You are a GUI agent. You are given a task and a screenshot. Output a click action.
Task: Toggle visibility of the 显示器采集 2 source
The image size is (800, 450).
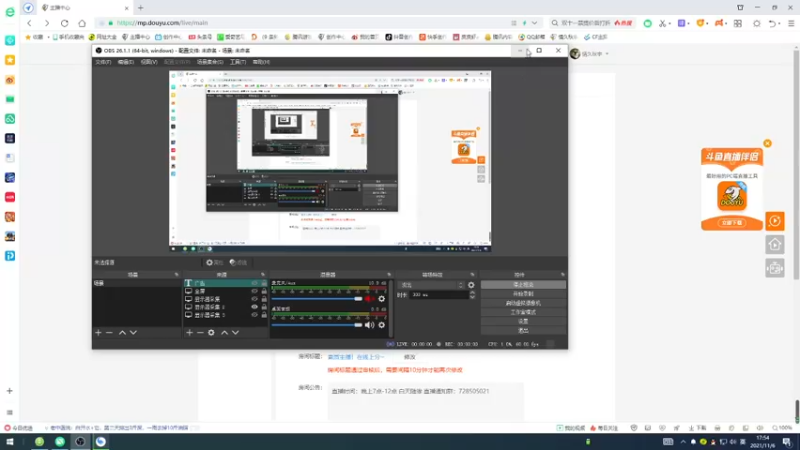click(x=255, y=307)
